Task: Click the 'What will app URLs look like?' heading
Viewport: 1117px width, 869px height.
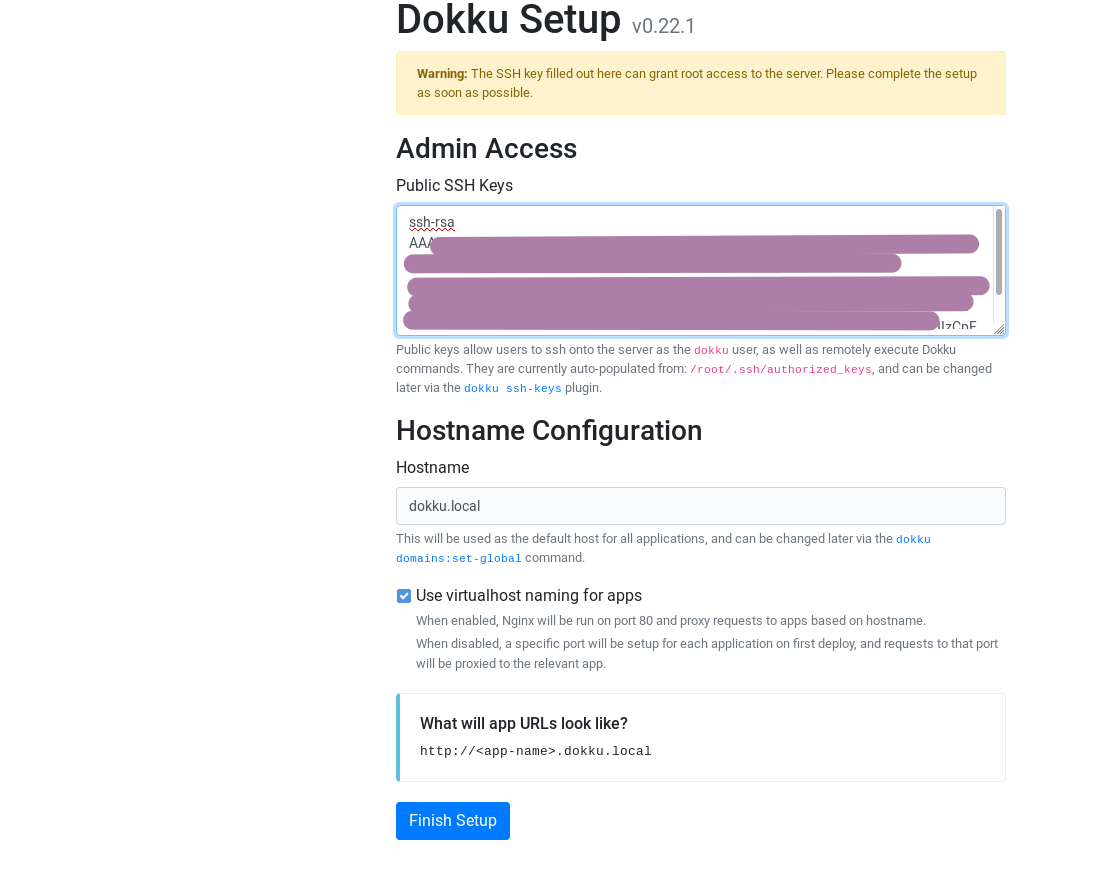Action: (x=523, y=723)
